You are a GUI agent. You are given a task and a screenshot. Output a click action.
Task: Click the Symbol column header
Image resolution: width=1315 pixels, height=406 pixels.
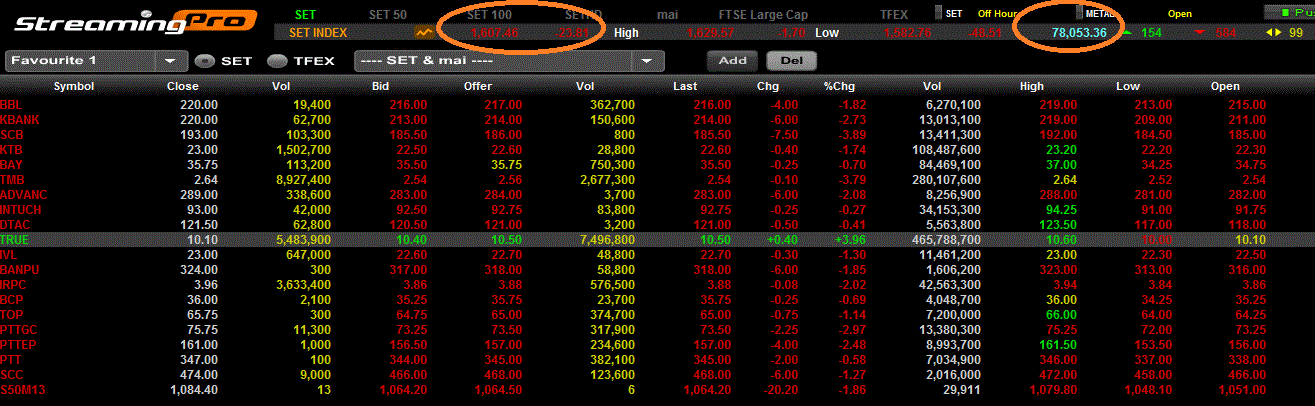tap(73, 86)
